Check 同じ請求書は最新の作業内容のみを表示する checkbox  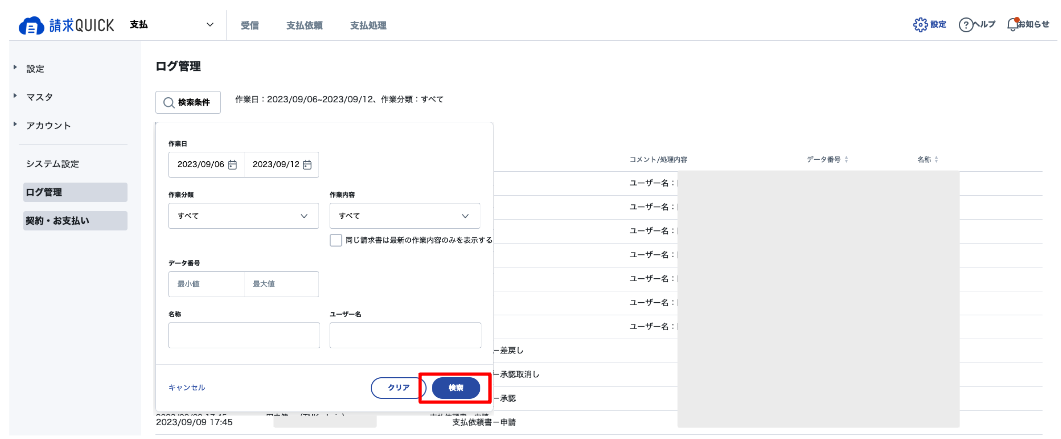[x=336, y=240]
